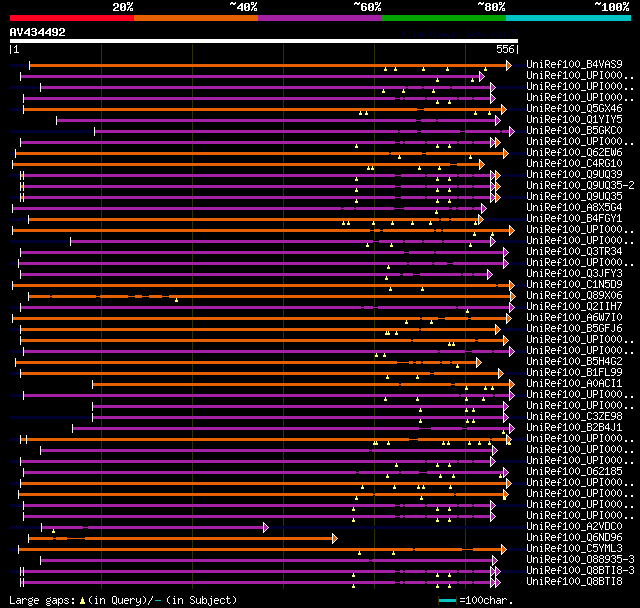Screen dimensions: 640x608
Task: Select the UniRef100_Q9UQ35-2 label
Action: click(x=580, y=186)
